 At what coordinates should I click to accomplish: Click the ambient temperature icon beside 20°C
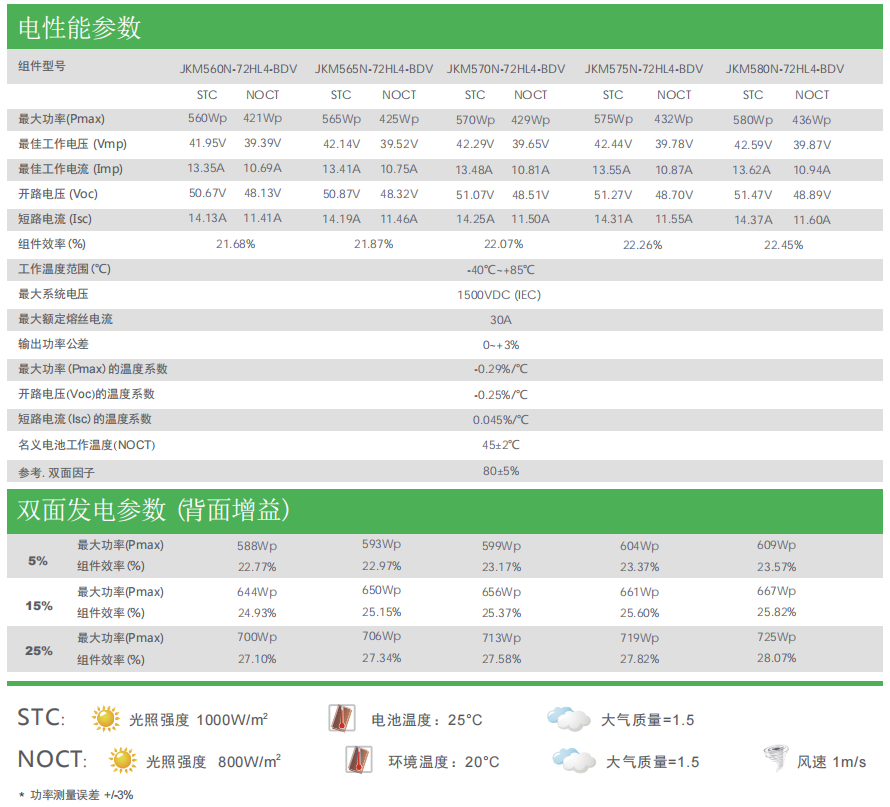359,759
